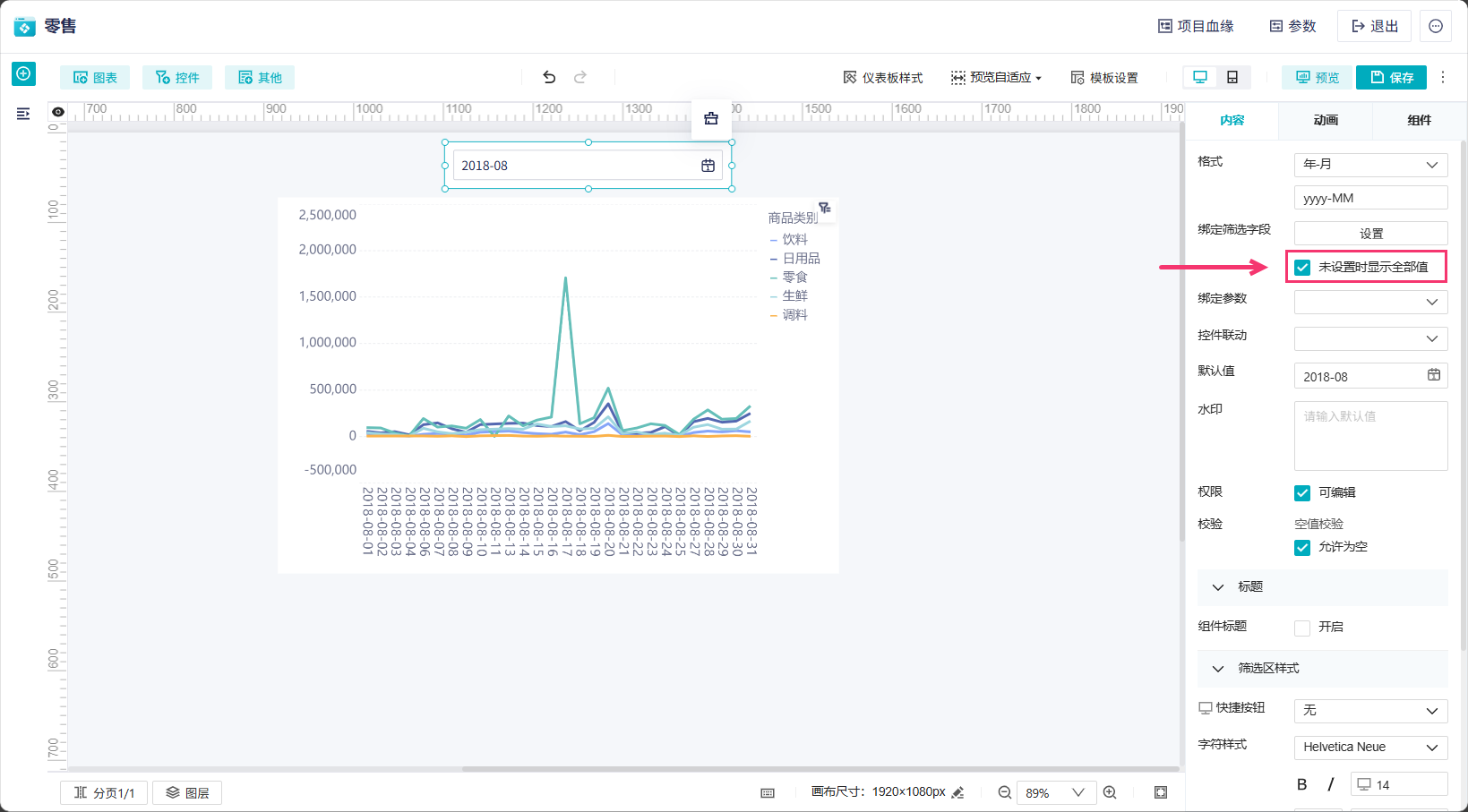The image size is (1468, 812).
Task: Toggle bold character style
Action: [1302, 785]
